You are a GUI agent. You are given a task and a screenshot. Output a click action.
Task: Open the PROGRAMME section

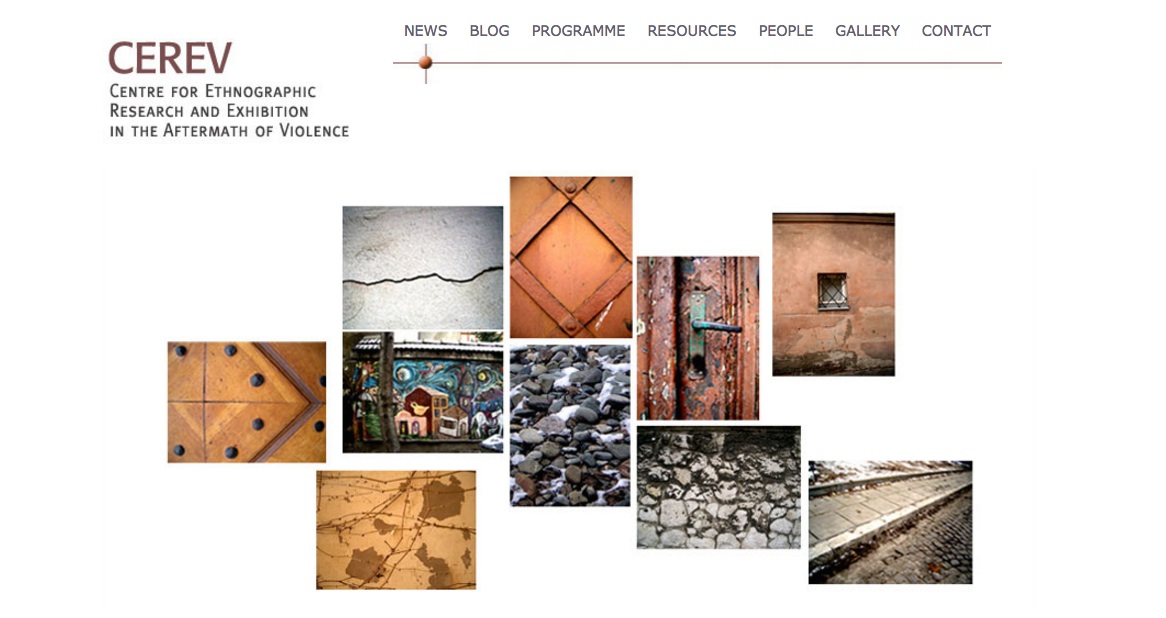pos(578,30)
